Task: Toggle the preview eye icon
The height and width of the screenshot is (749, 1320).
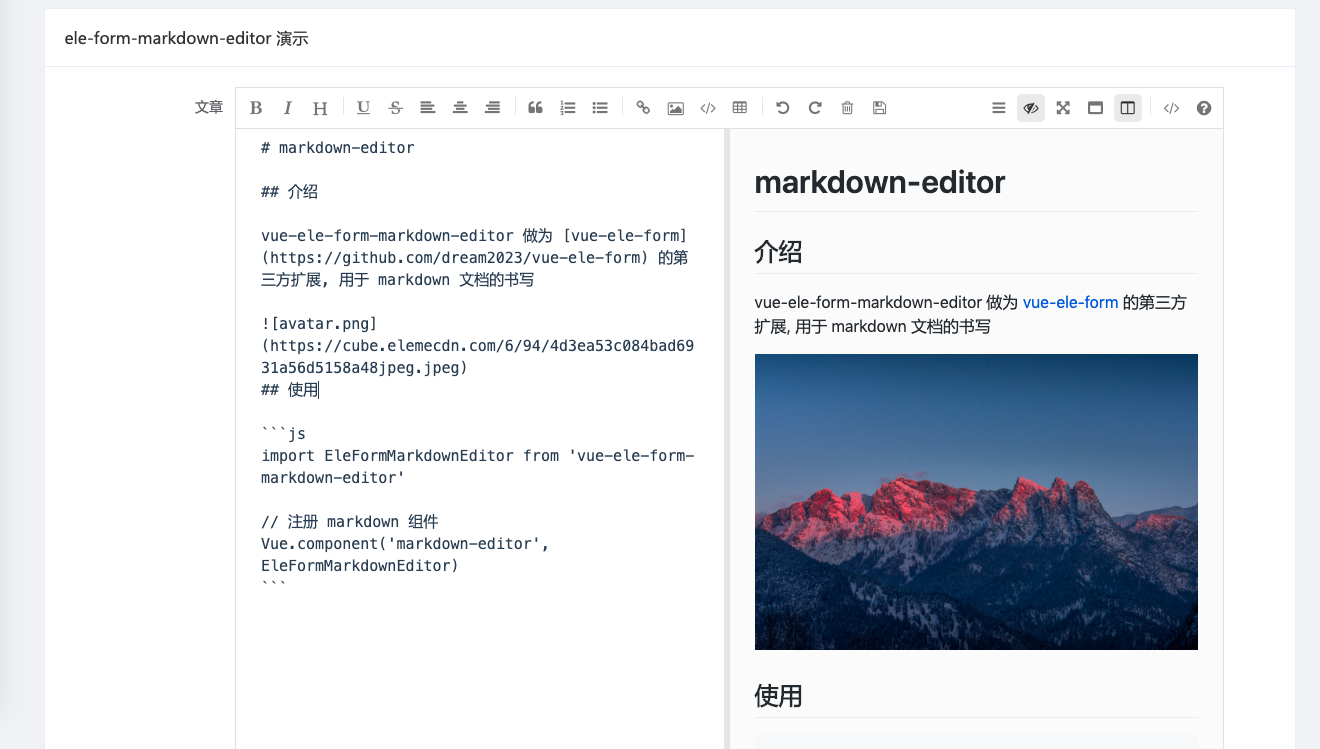Action: [1031, 108]
